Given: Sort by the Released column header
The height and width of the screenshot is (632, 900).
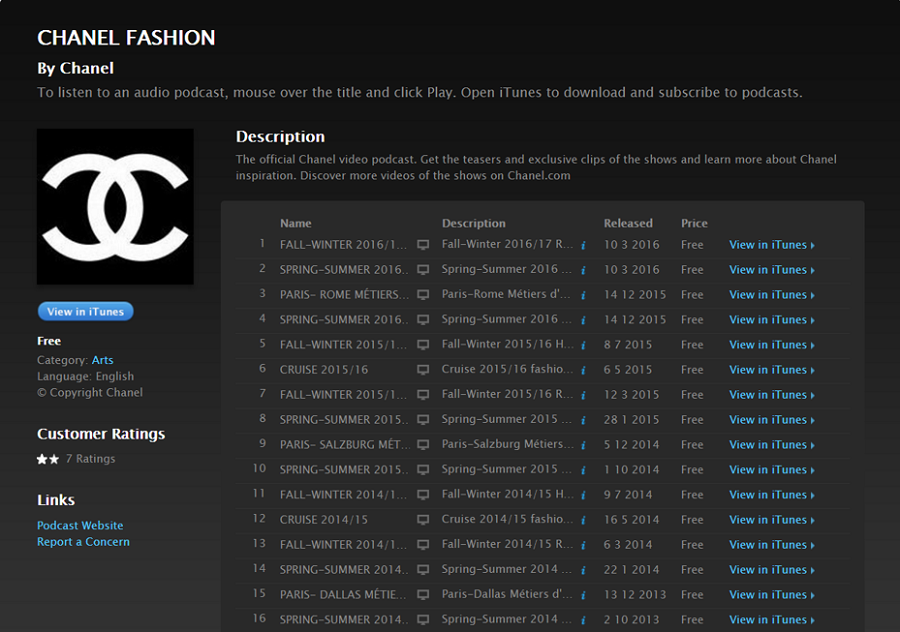Looking at the screenshot, I should click(628, 223).
